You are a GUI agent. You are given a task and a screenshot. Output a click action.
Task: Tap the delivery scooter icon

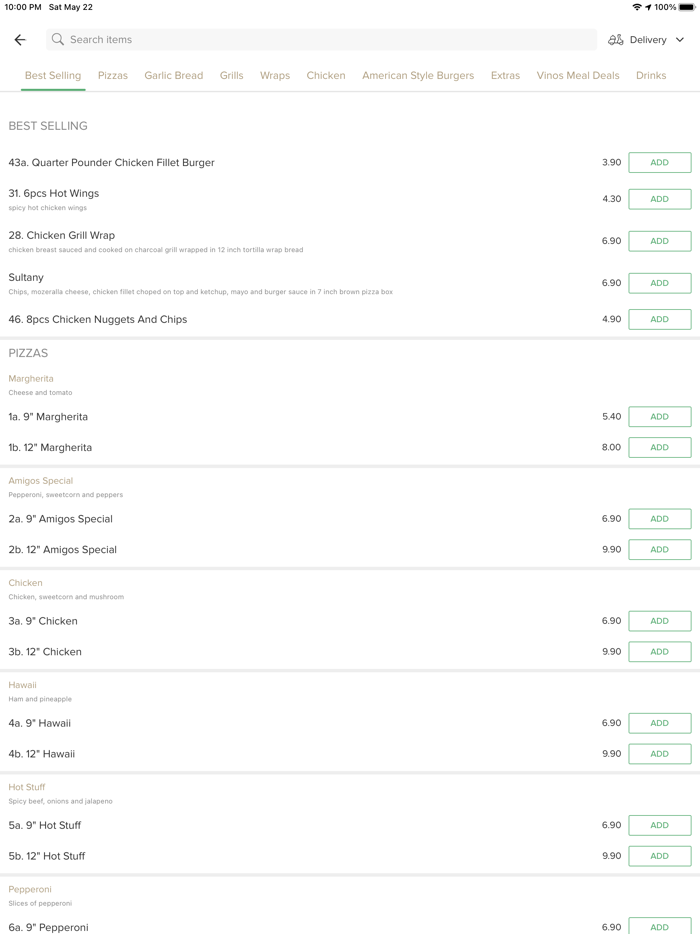click(x=616, y=40)
